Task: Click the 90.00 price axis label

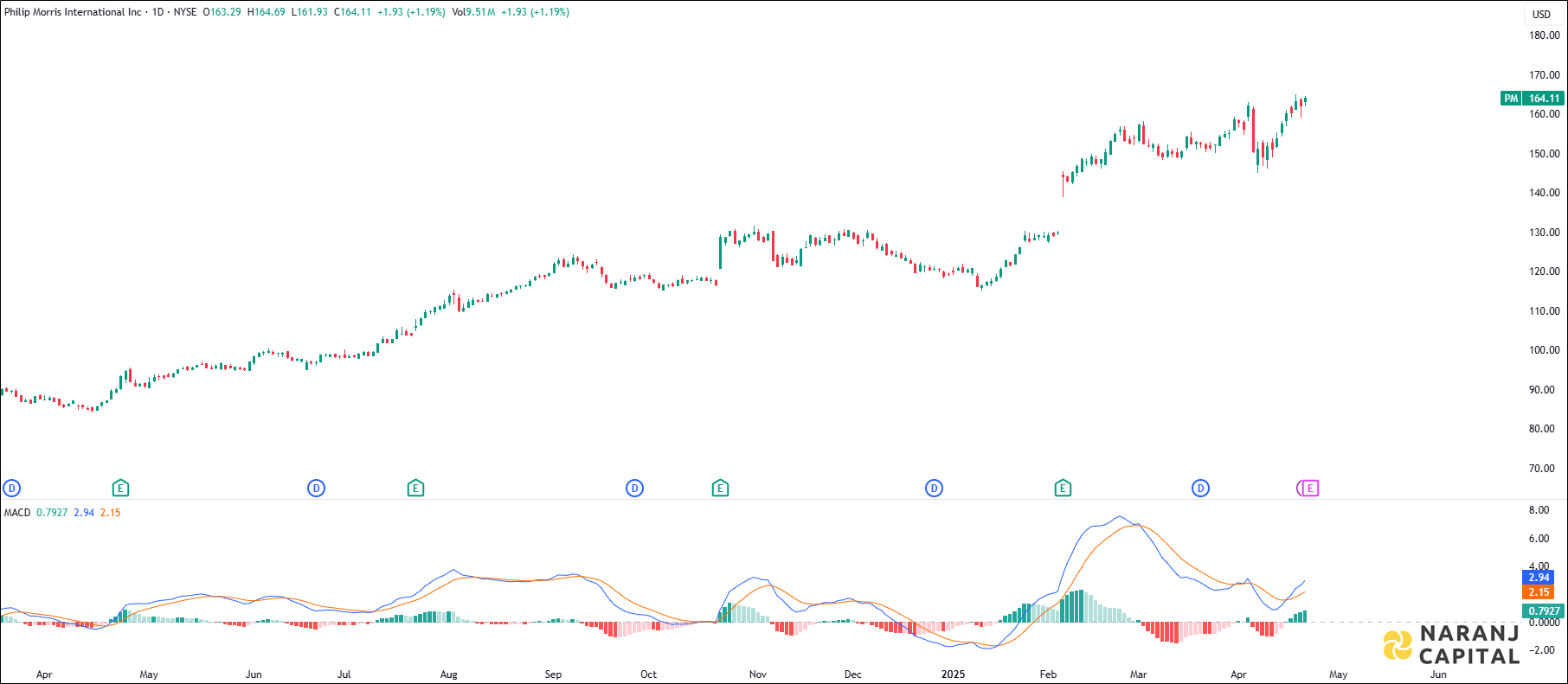Action: click(1542, 390)
